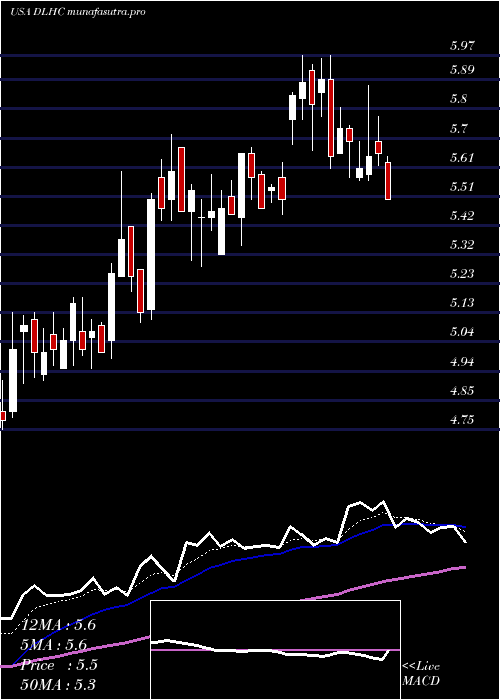Click the 4.75 price axis label
500x700 pixels.
(x=463, y=420)
